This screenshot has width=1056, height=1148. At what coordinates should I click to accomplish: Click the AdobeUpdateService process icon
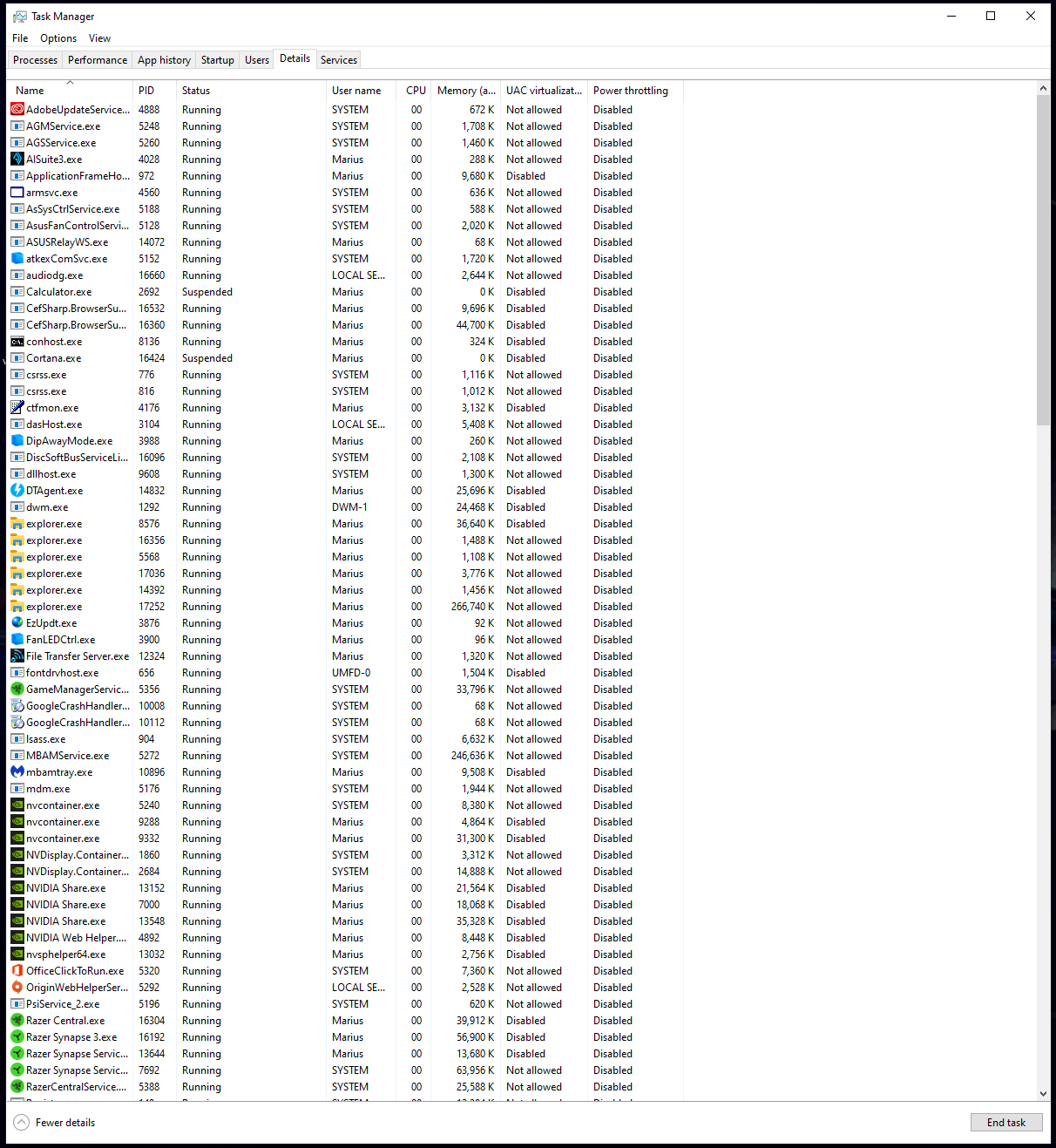pos(17,110)
